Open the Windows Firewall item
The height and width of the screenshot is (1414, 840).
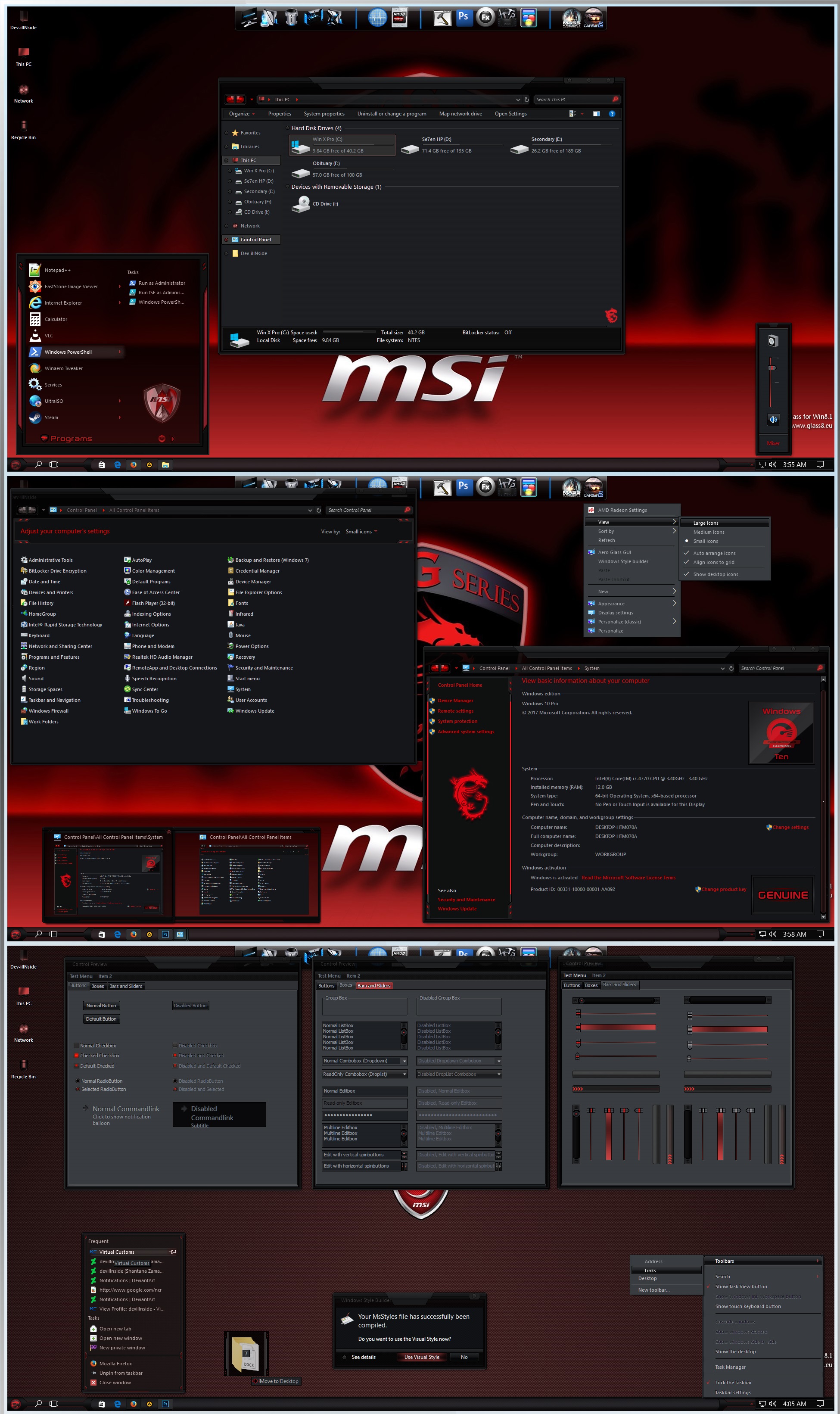tap(44, 710)
